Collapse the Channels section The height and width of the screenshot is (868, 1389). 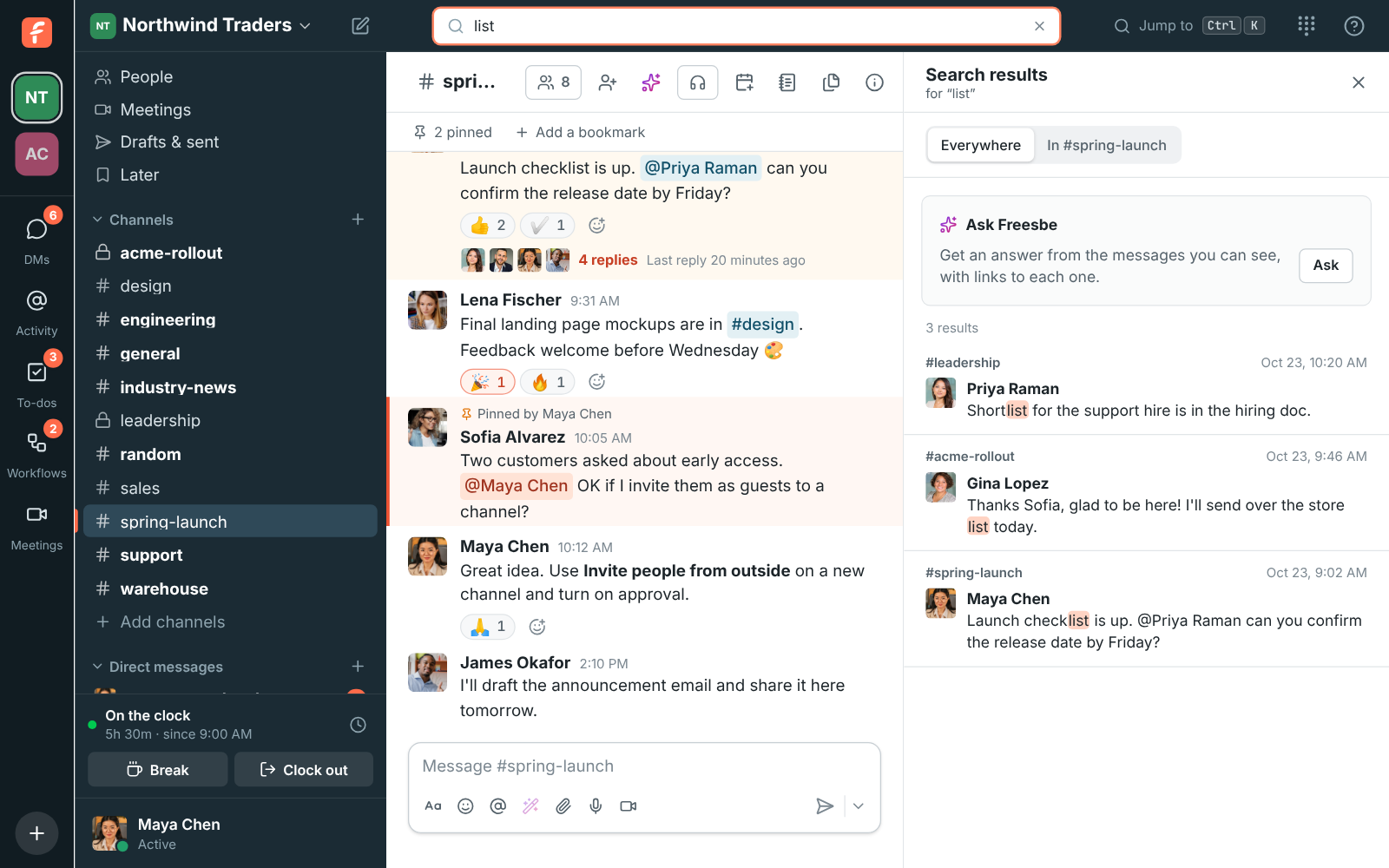(x=134, y=220)
